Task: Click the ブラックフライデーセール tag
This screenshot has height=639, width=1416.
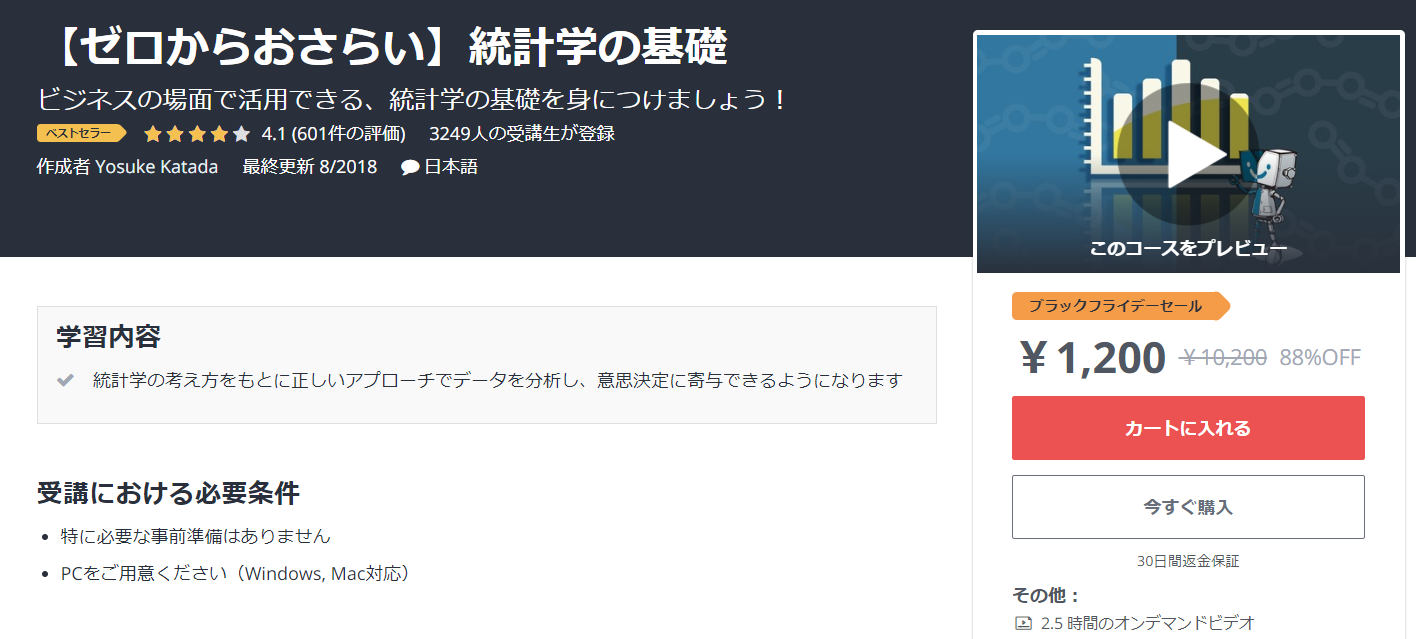Action: point(1121,306)
